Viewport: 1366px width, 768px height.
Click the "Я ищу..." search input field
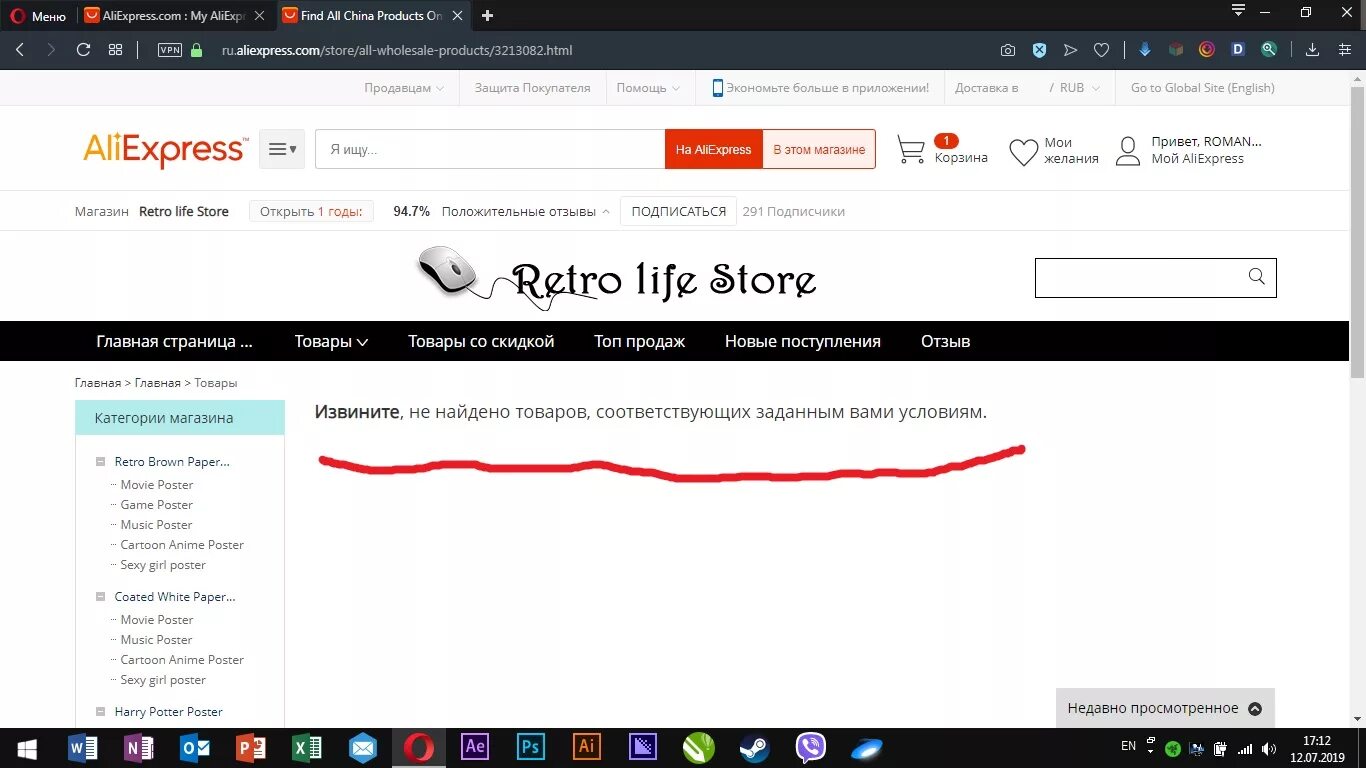click(490, 148)
